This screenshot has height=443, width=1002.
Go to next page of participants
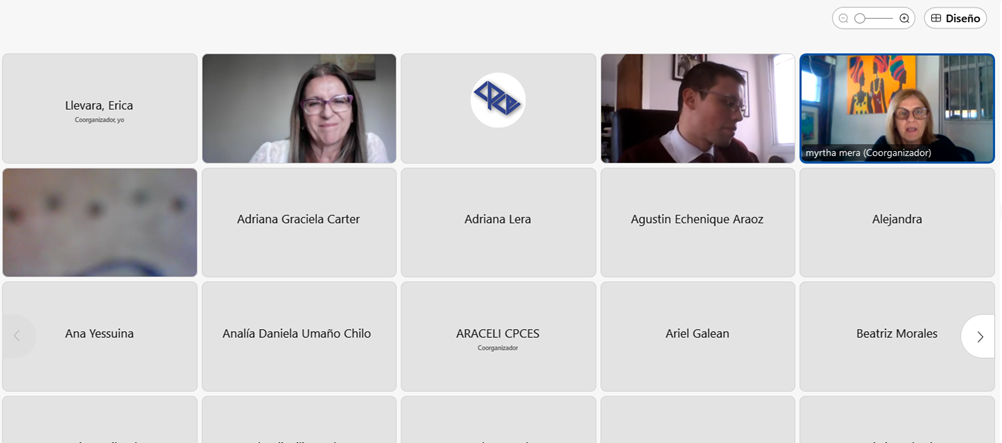(x=980, y=336)
